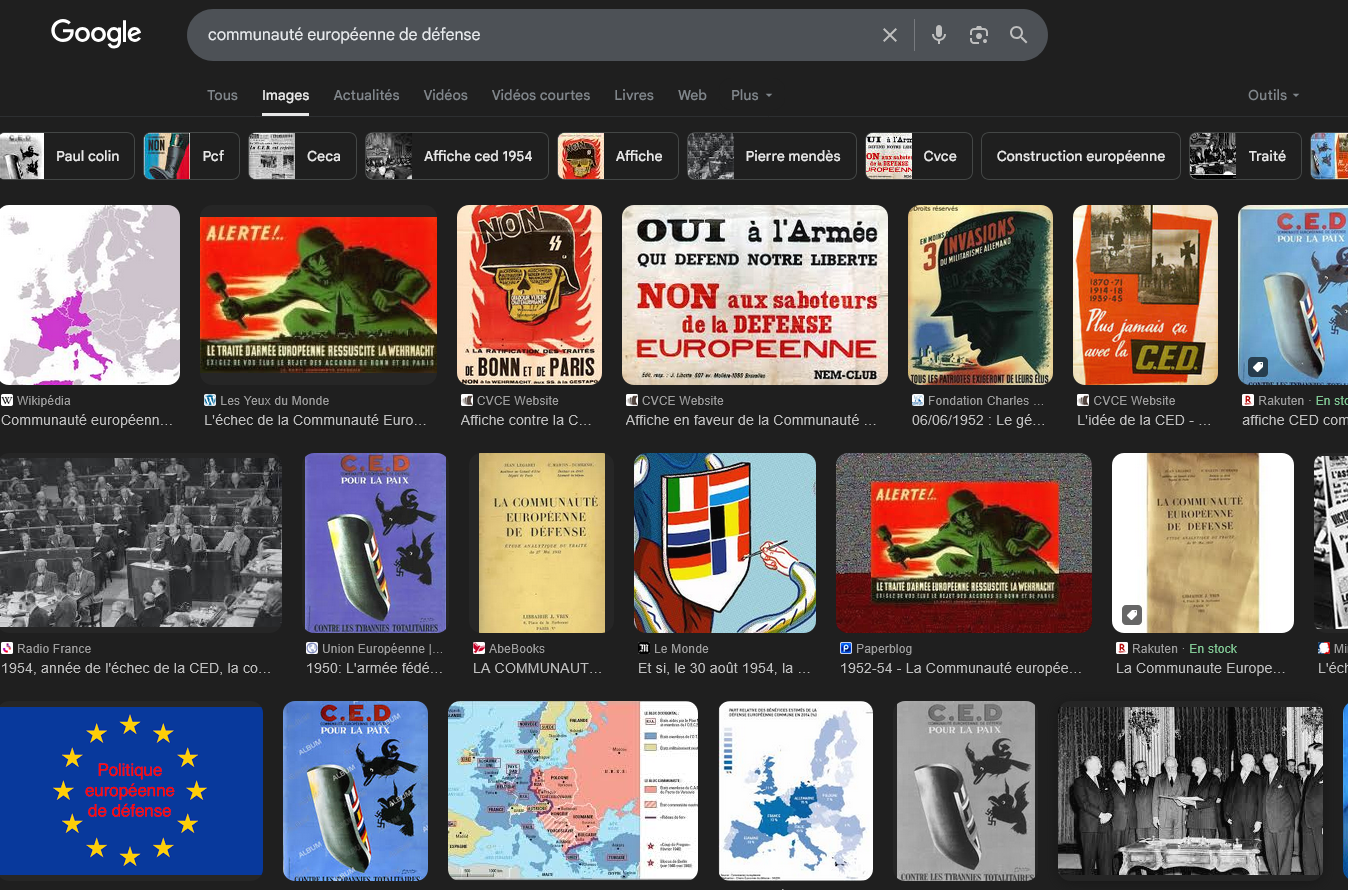The height and width of the screenshot is (890, 1348).
Task: Click 'En stock' under the Rakuten book
Action: (x=1213, y=649)
